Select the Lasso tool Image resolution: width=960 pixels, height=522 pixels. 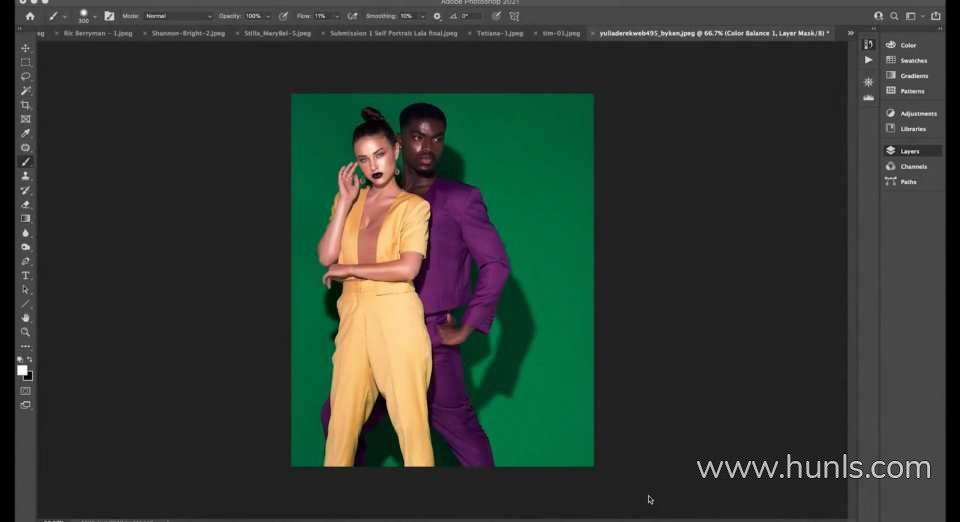coord(25,76)
